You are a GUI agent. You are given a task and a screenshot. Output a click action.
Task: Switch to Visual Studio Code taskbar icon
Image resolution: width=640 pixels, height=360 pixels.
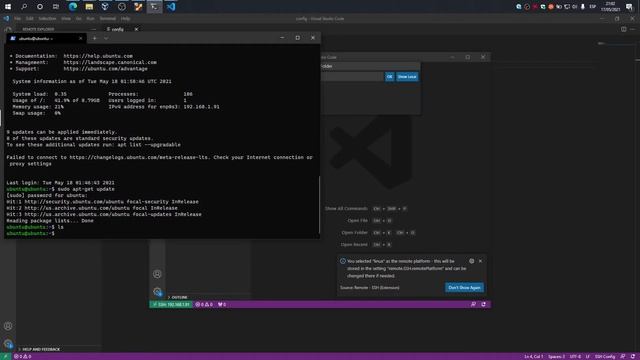(x=171, y=7)
